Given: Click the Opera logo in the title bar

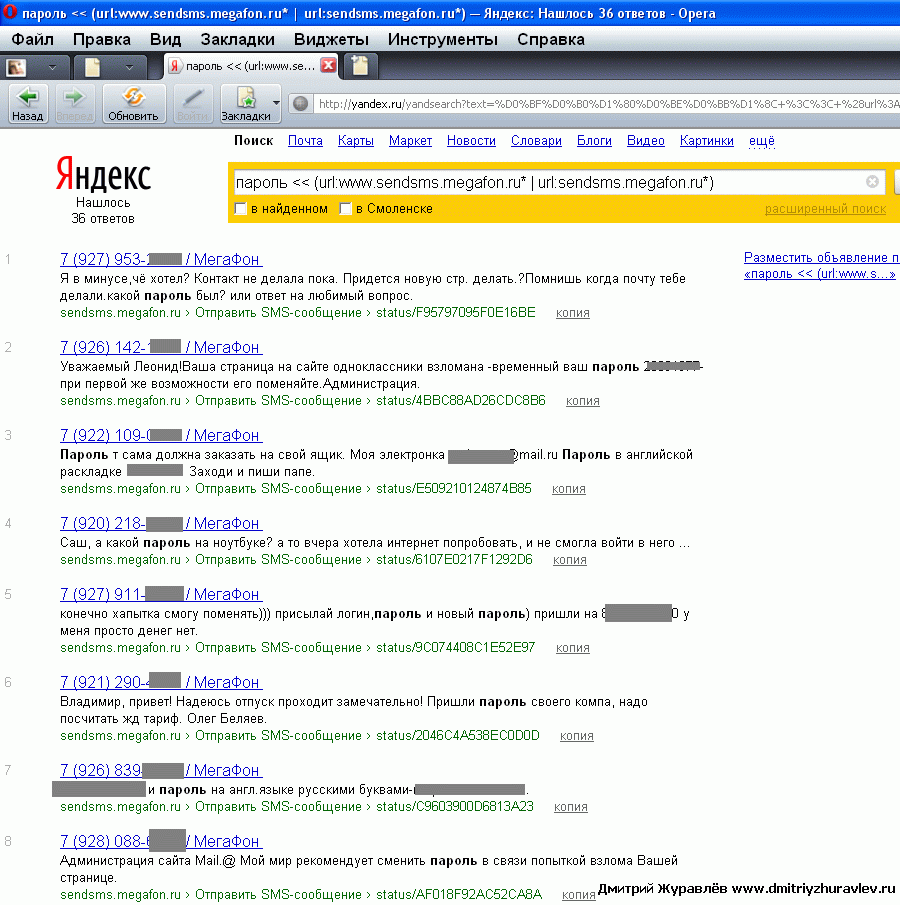Looking at the screenshot, I should (x=10, y=12).
